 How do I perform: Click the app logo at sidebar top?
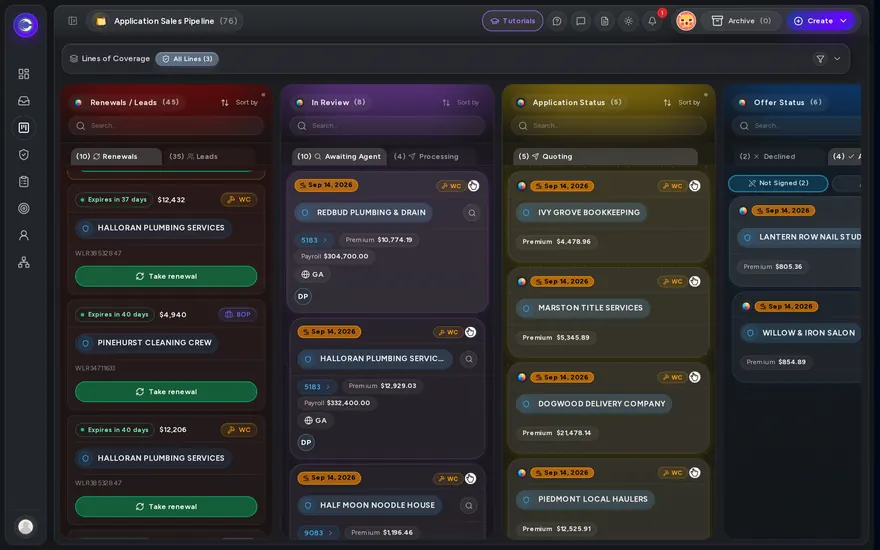tap(25, 25)
